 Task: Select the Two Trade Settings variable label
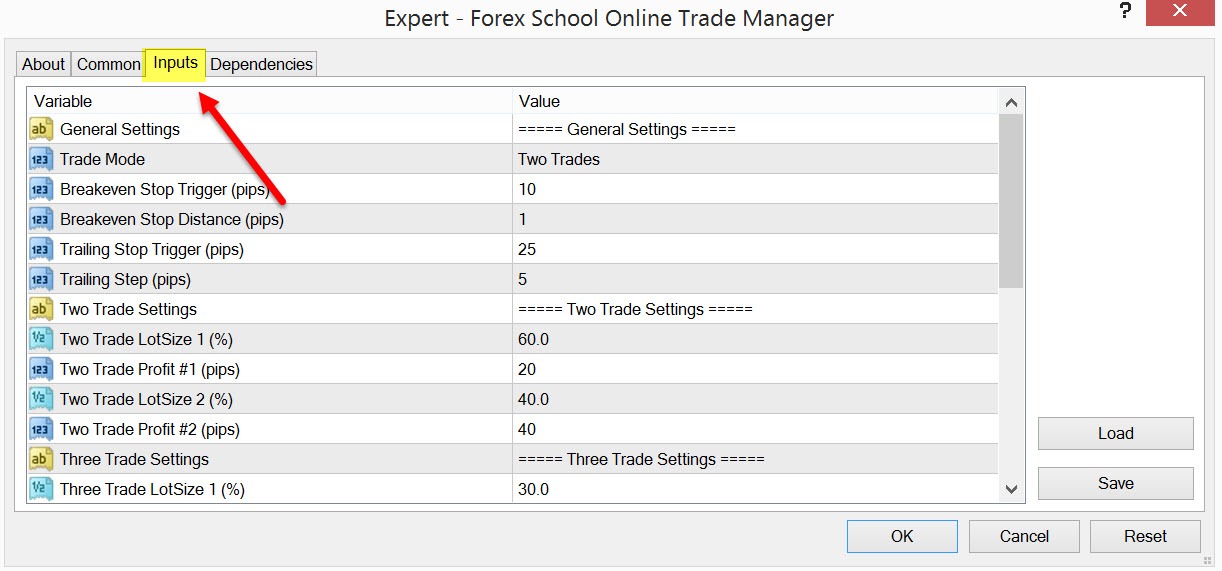click(128, 309)
